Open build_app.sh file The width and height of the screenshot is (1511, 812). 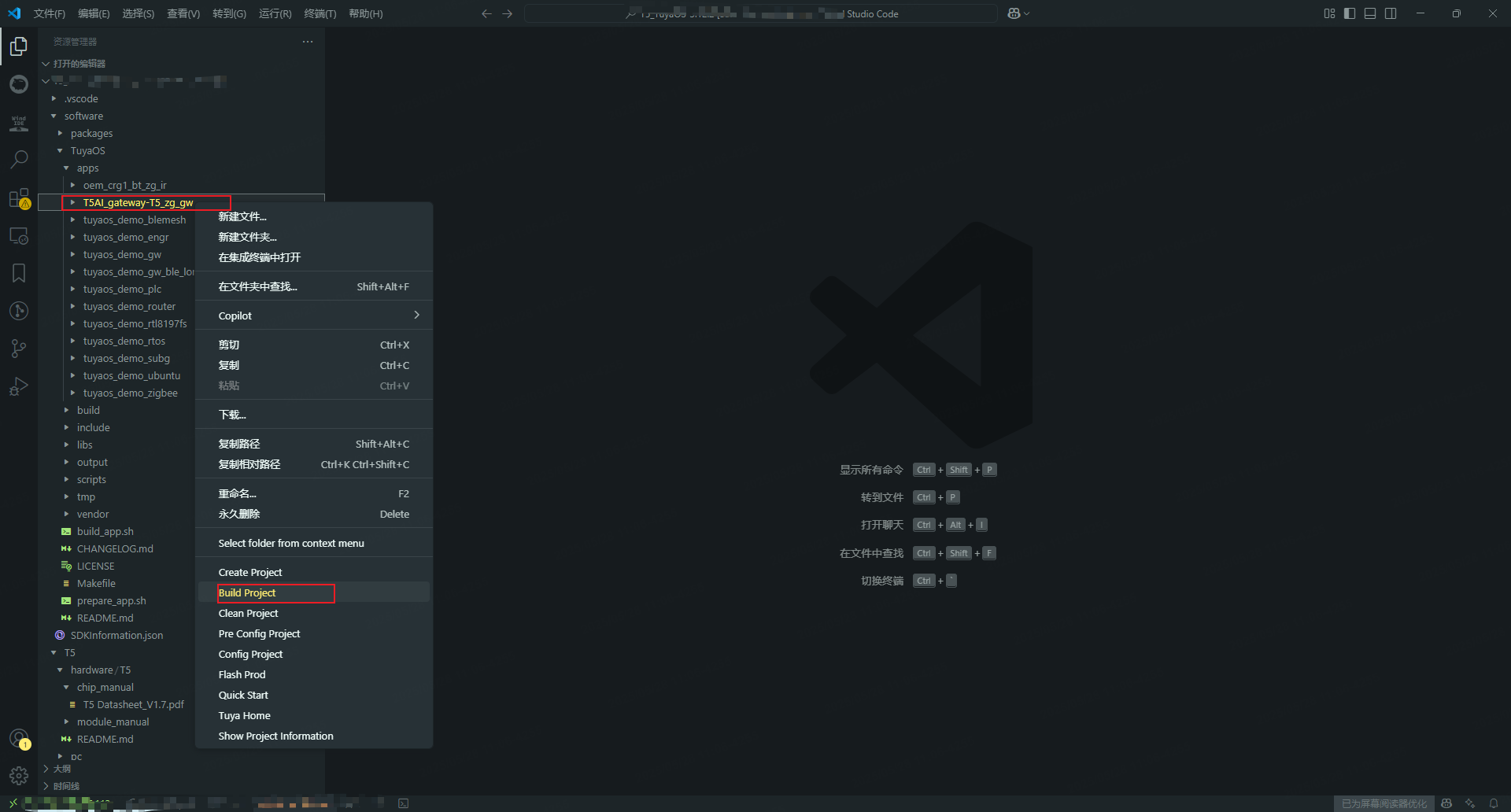[x=105, y=531]
